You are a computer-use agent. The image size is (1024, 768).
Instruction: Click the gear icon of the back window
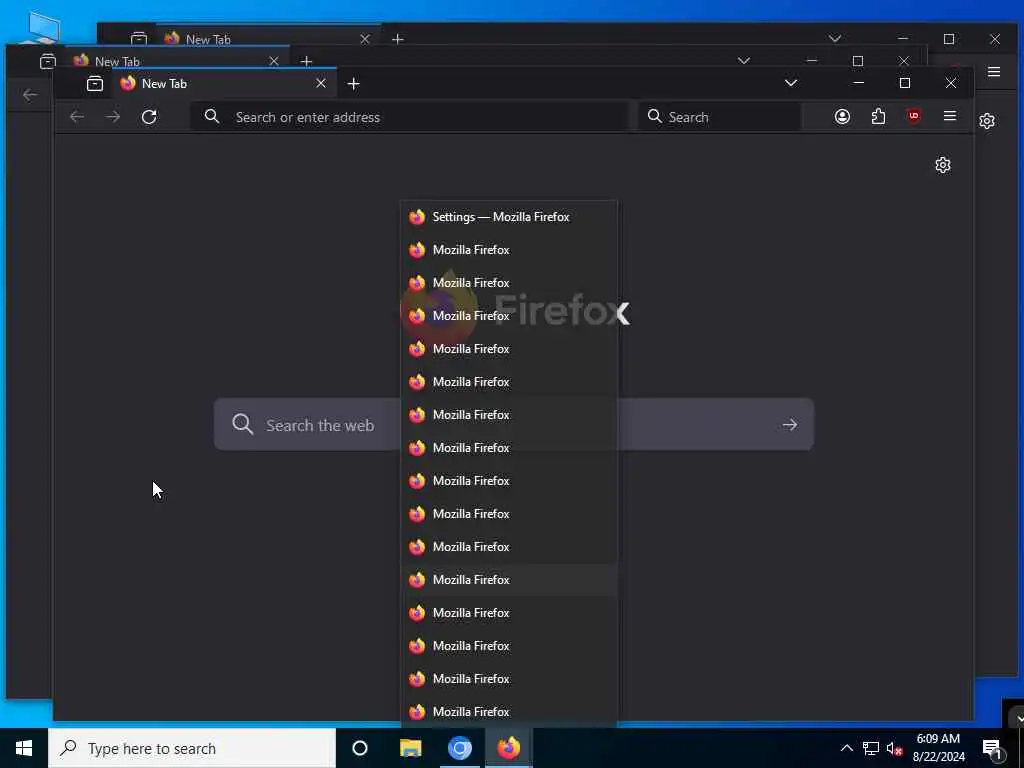pos(987,121)
